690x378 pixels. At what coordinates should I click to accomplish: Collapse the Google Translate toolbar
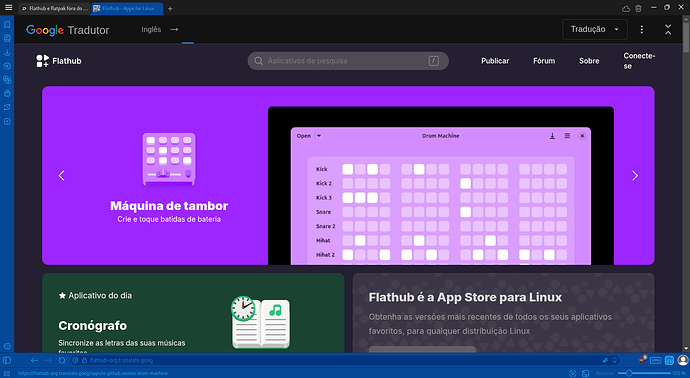pos(668,29)
